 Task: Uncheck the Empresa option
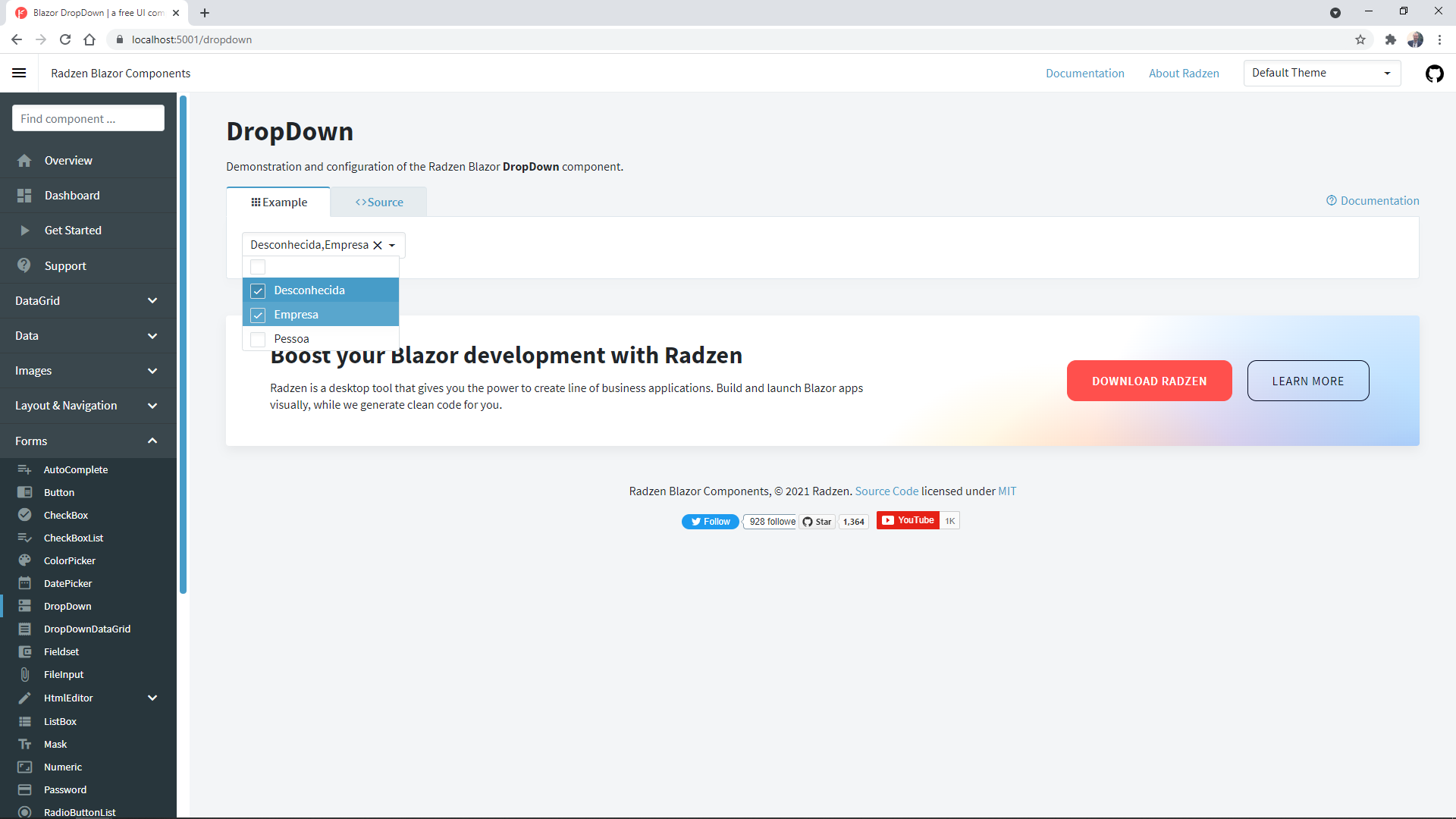tap(258, 315)
